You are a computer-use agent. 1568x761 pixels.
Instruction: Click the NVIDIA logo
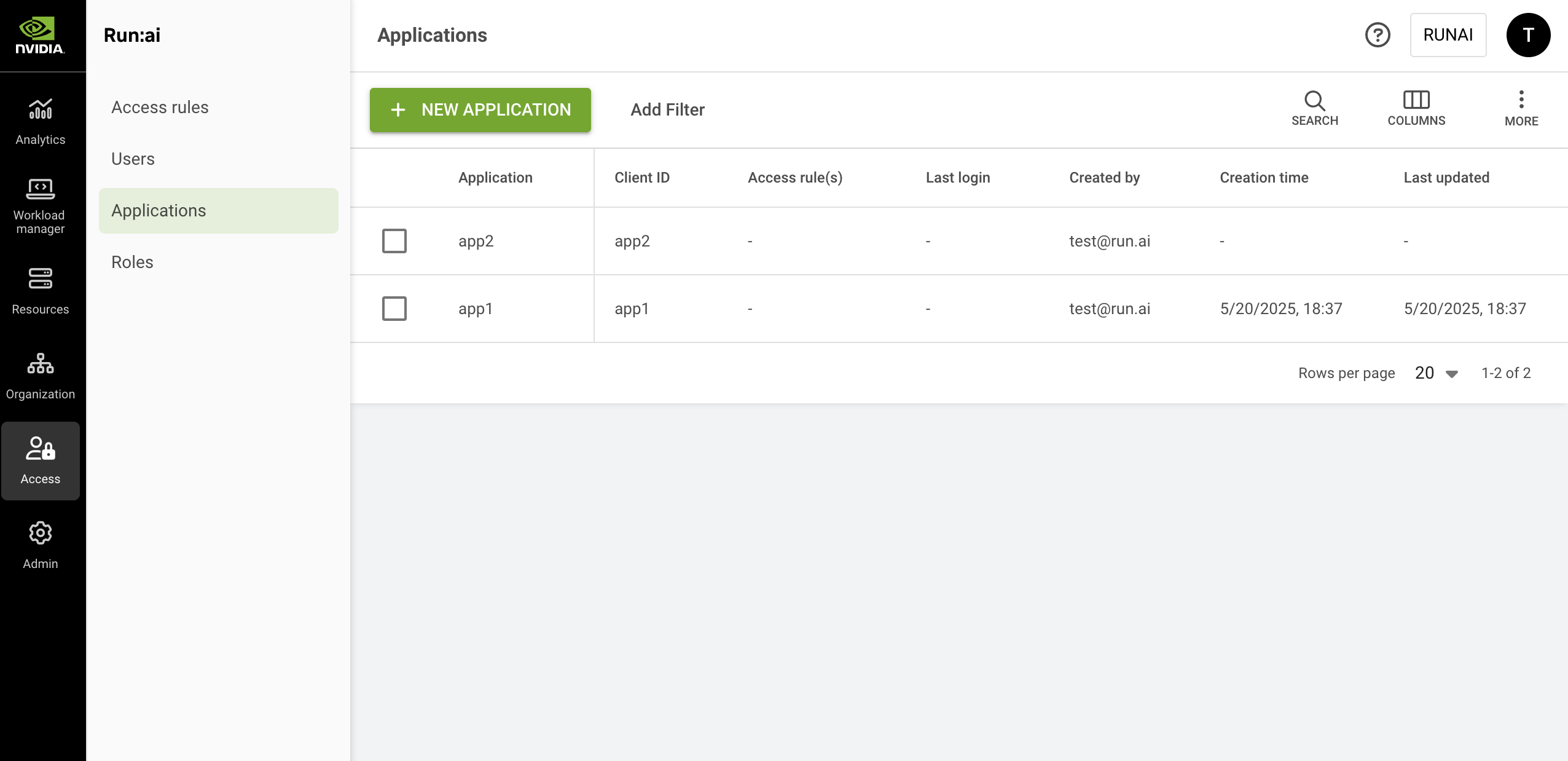click(41, 36)
